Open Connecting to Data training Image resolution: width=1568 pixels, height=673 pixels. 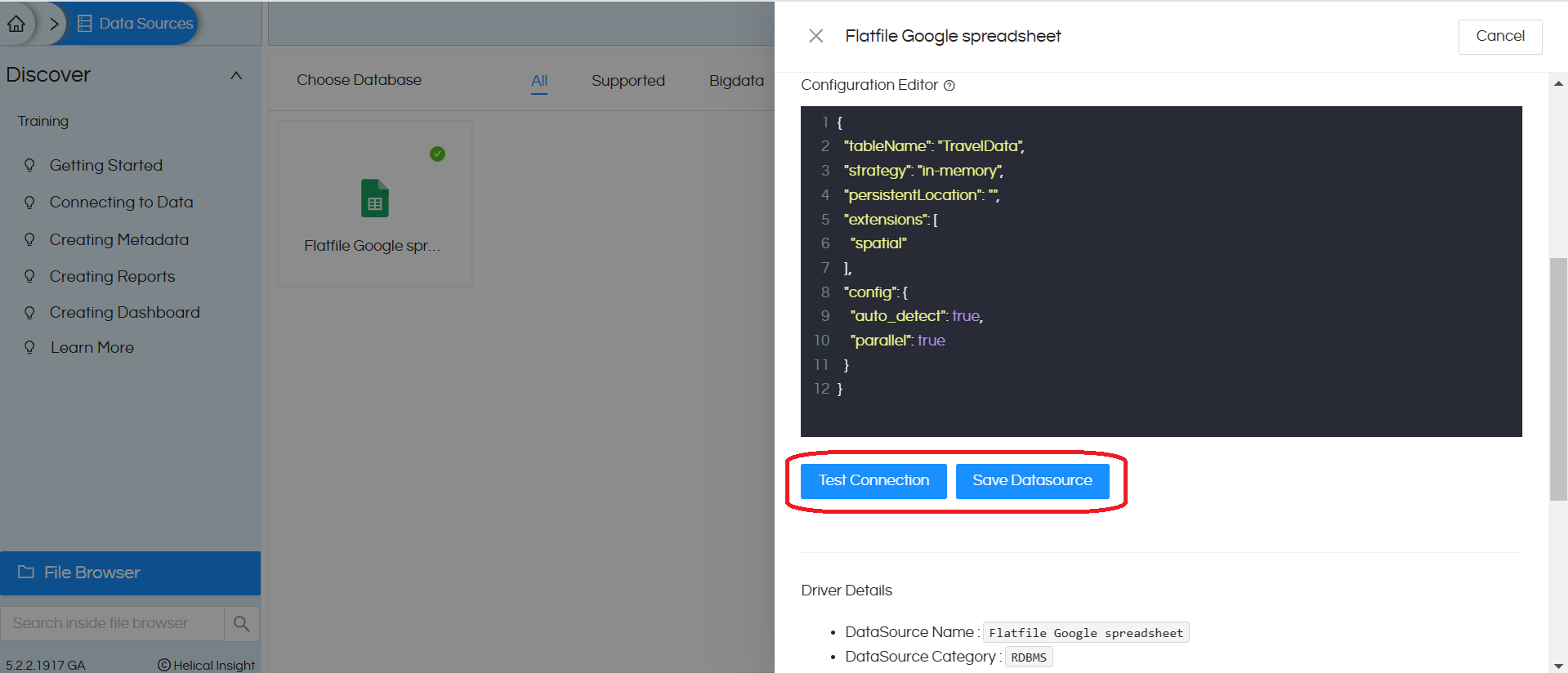[121, 202]
